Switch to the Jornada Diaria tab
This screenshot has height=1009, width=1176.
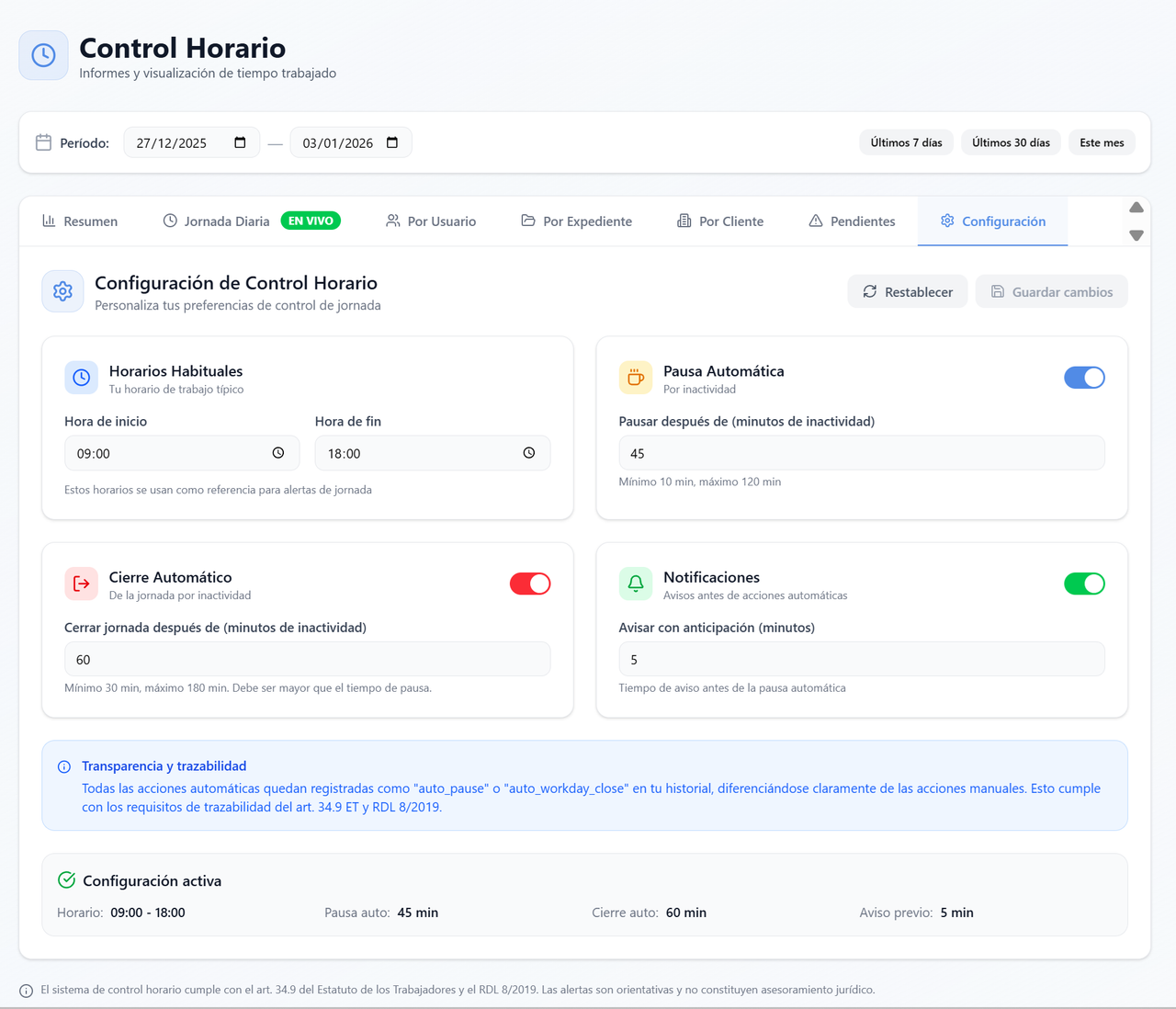coord(225,221)
